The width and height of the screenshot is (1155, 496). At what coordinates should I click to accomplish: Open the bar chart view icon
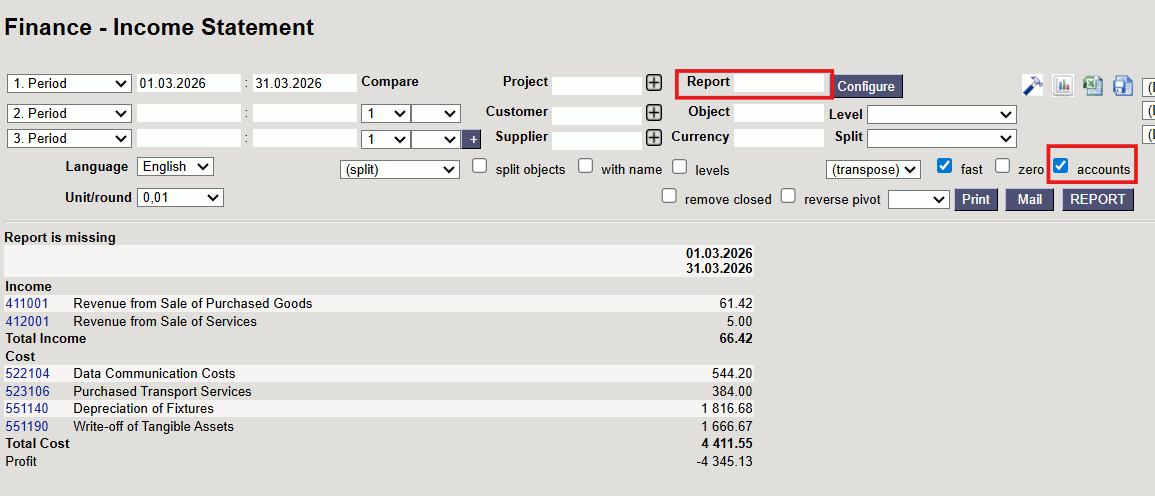click(1062, 86)
